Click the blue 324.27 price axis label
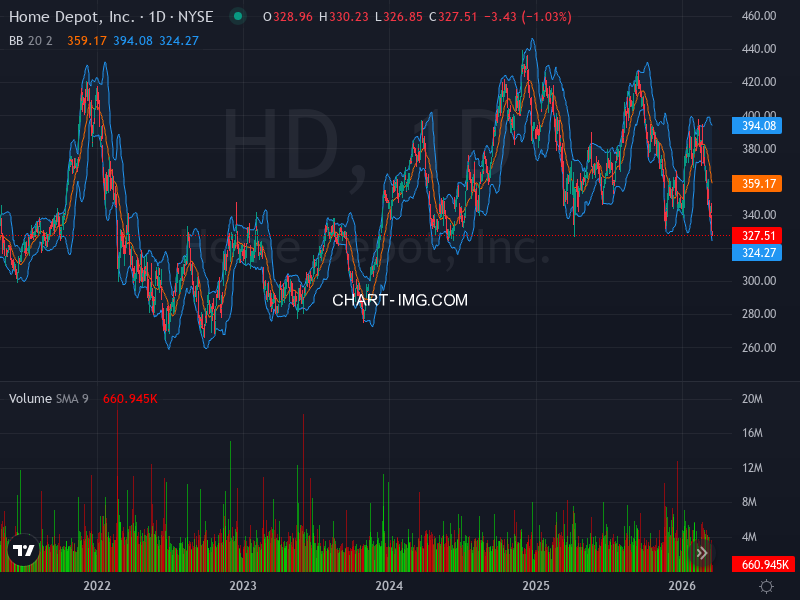Image resolution: width=800 pixels, height=600 pixels. pos(757,253)
